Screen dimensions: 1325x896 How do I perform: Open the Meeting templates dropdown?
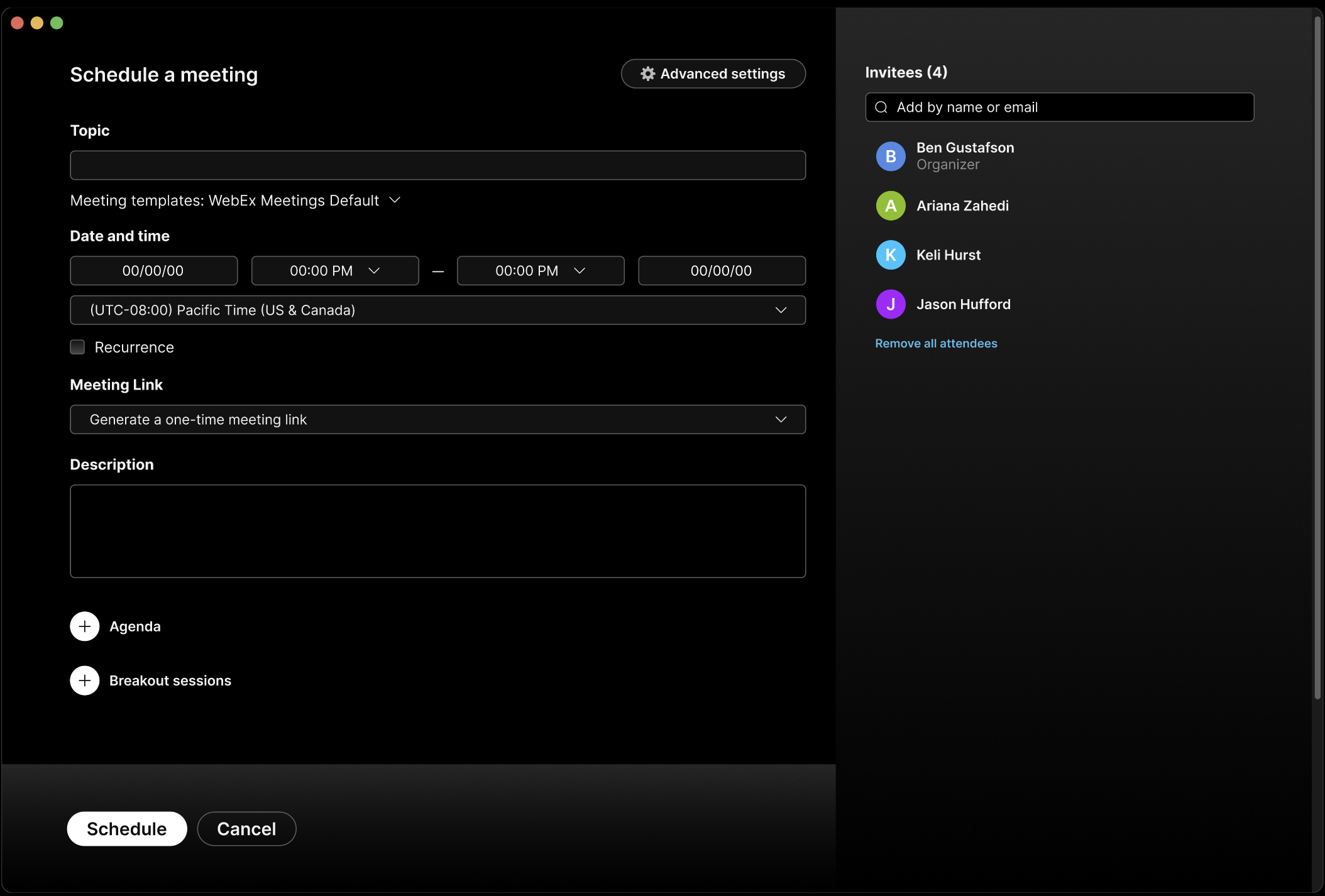pyautogui.click(x=395, y=200)
